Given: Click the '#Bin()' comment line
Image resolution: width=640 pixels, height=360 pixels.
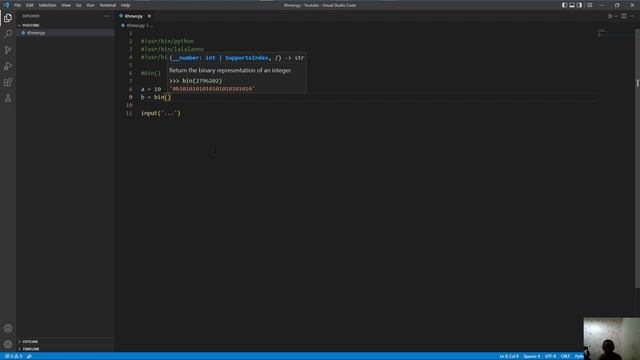Looking at the screenshot, I should click(x=151, y=73).
